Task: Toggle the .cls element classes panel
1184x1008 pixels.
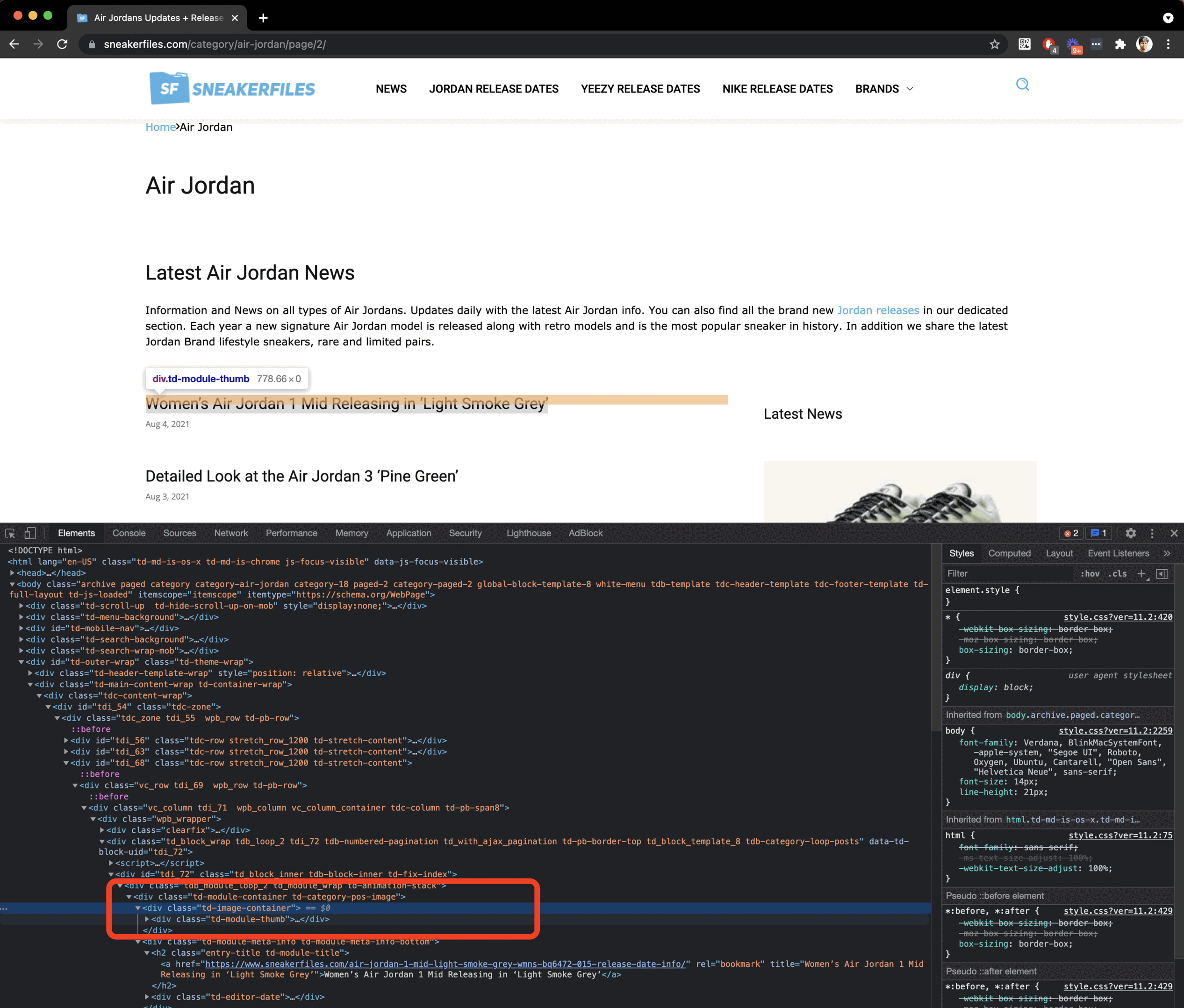Action: tap(1118, 574)
